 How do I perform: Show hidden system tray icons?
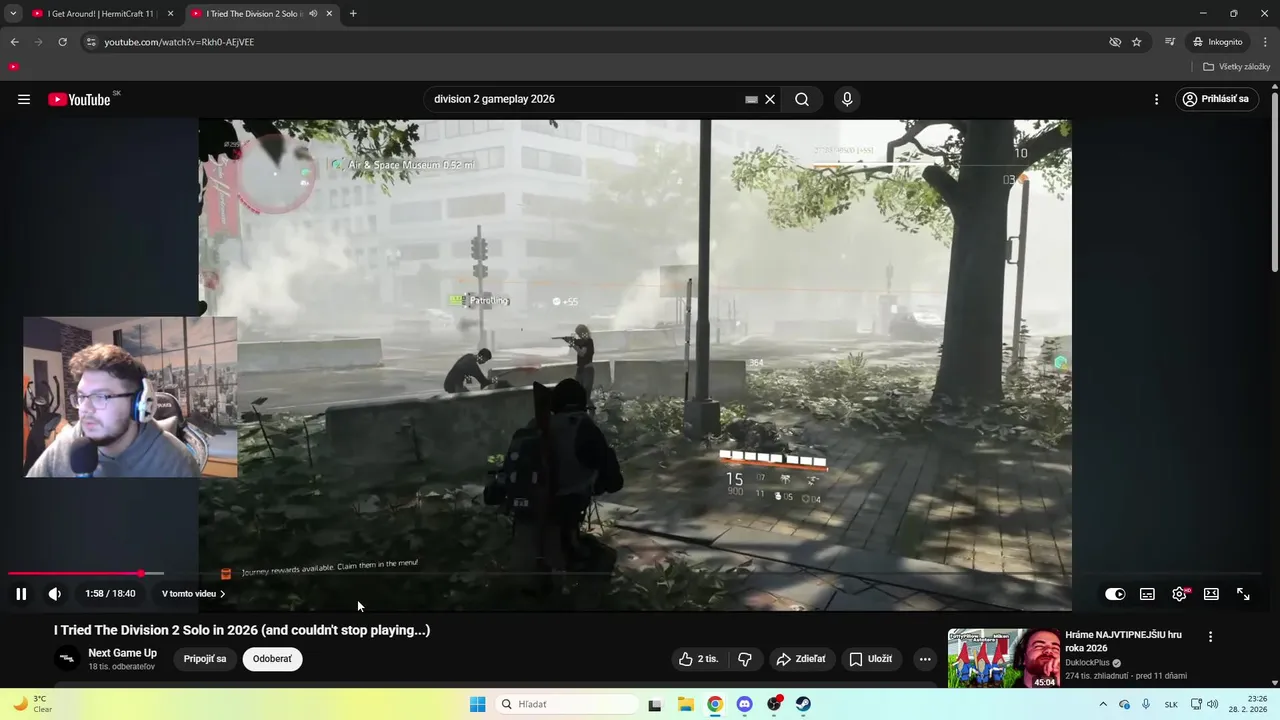click(1103, 704)
